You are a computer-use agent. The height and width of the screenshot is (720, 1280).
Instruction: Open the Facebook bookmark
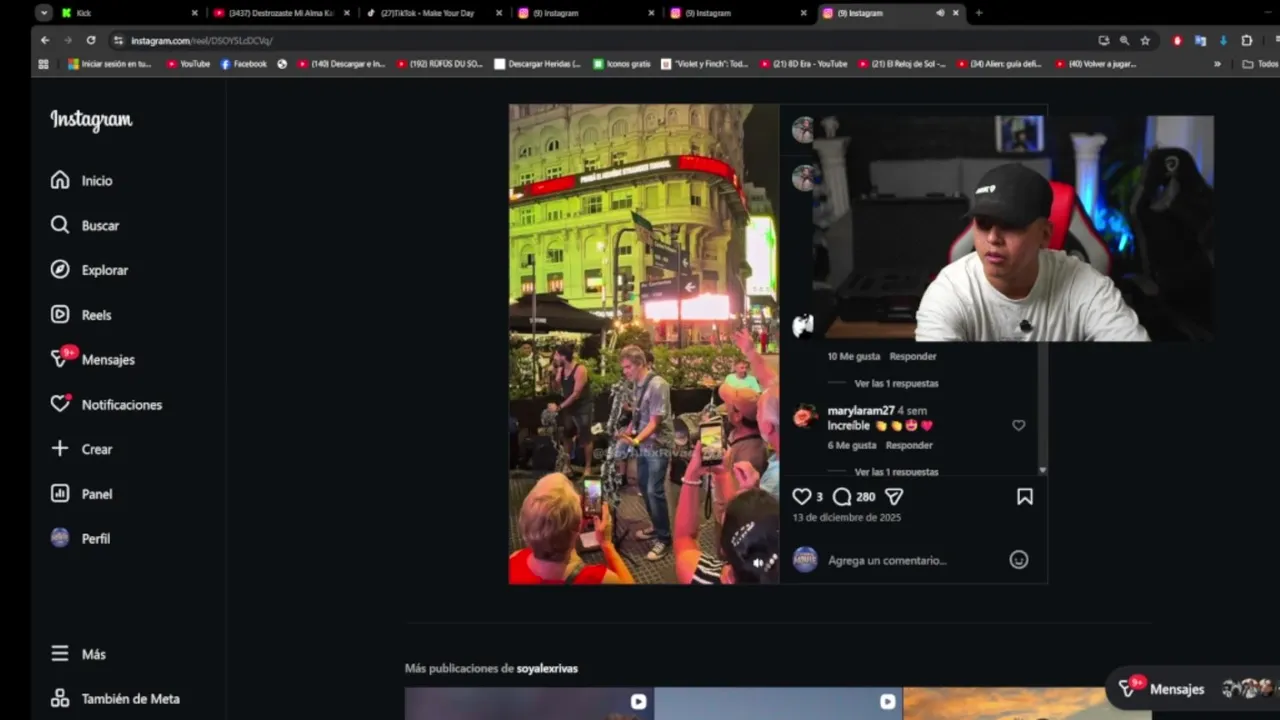coord(243,64)
